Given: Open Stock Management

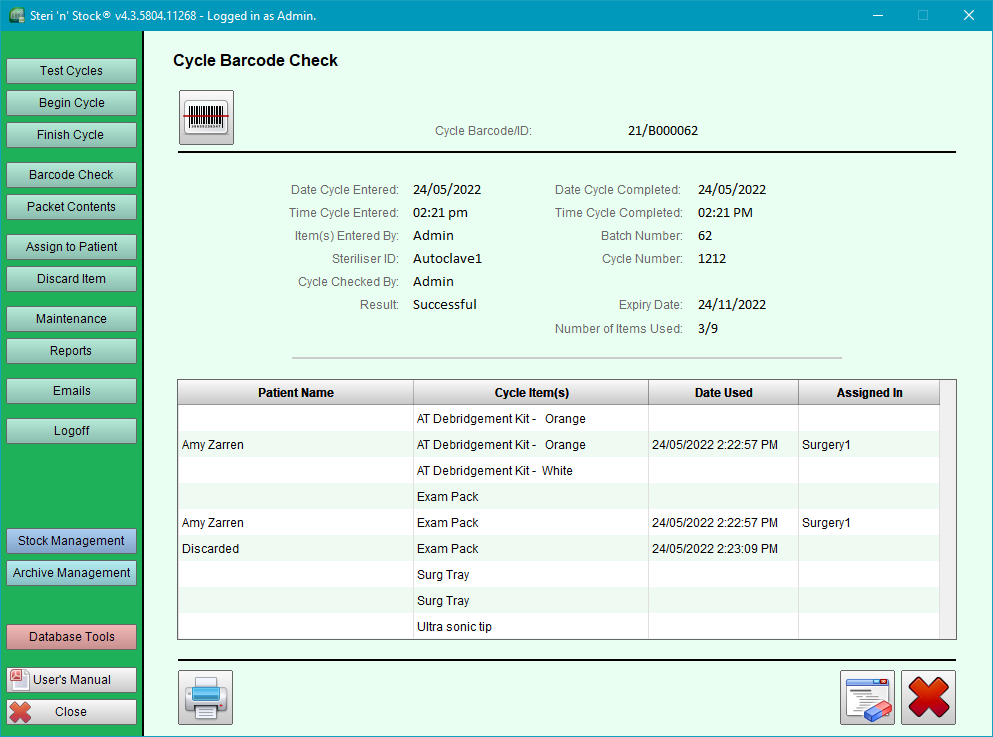Looking at the screenshot, I should pyautogui.click(x=72, y=541).
